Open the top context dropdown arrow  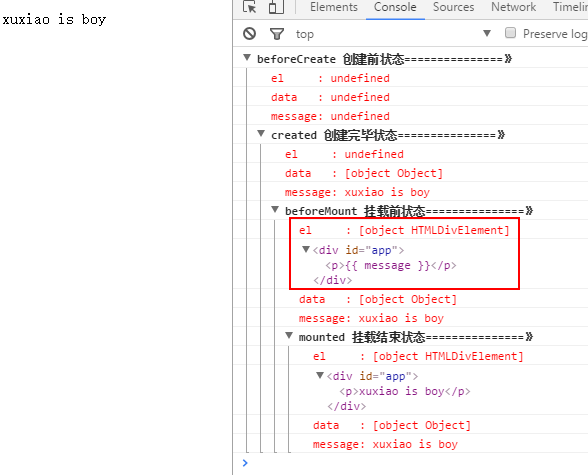[x=487, y=33]
